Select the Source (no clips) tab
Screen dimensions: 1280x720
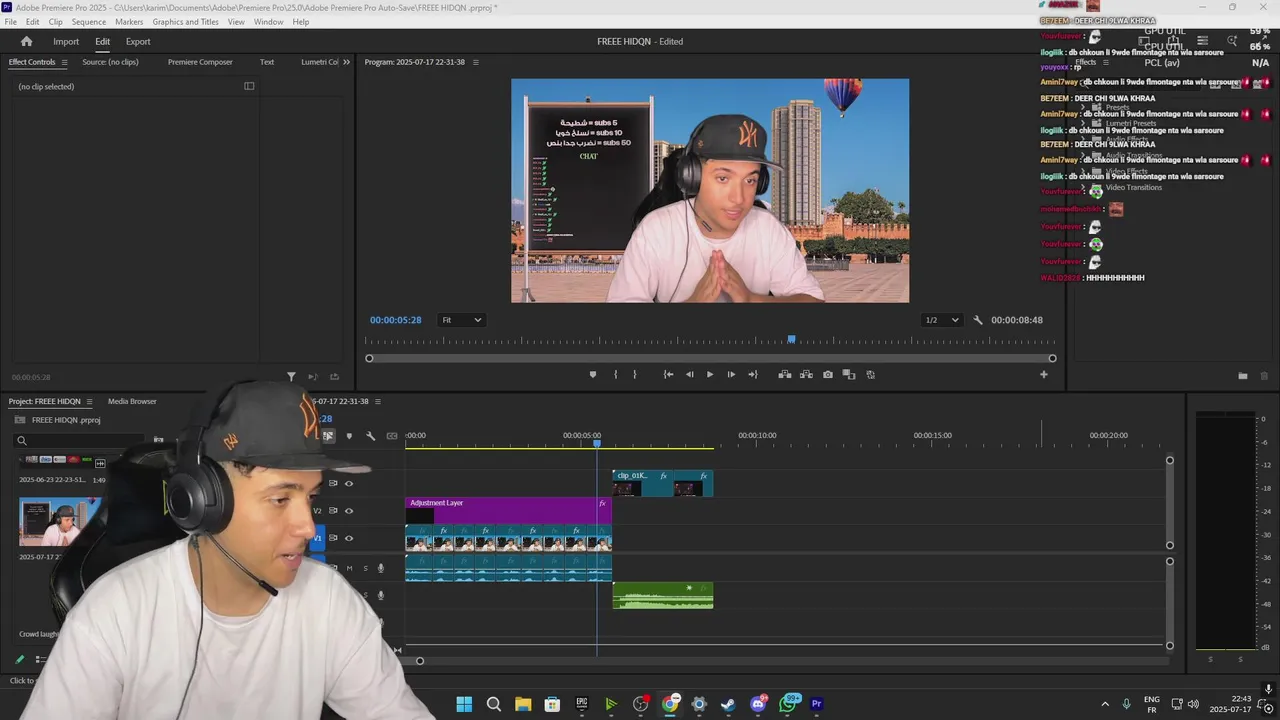(x=110, y=62)
